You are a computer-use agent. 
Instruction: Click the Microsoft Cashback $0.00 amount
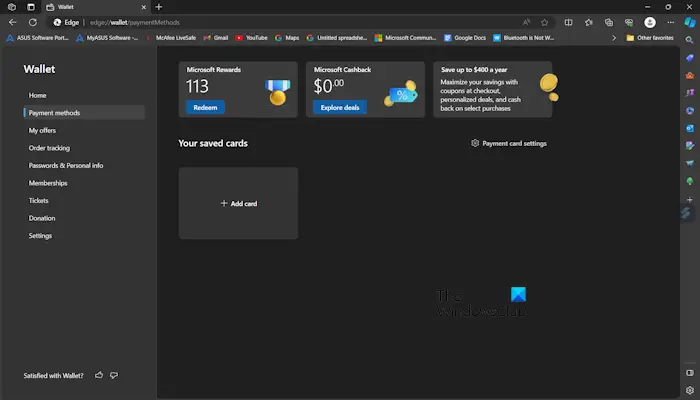(x=329, y=86)
